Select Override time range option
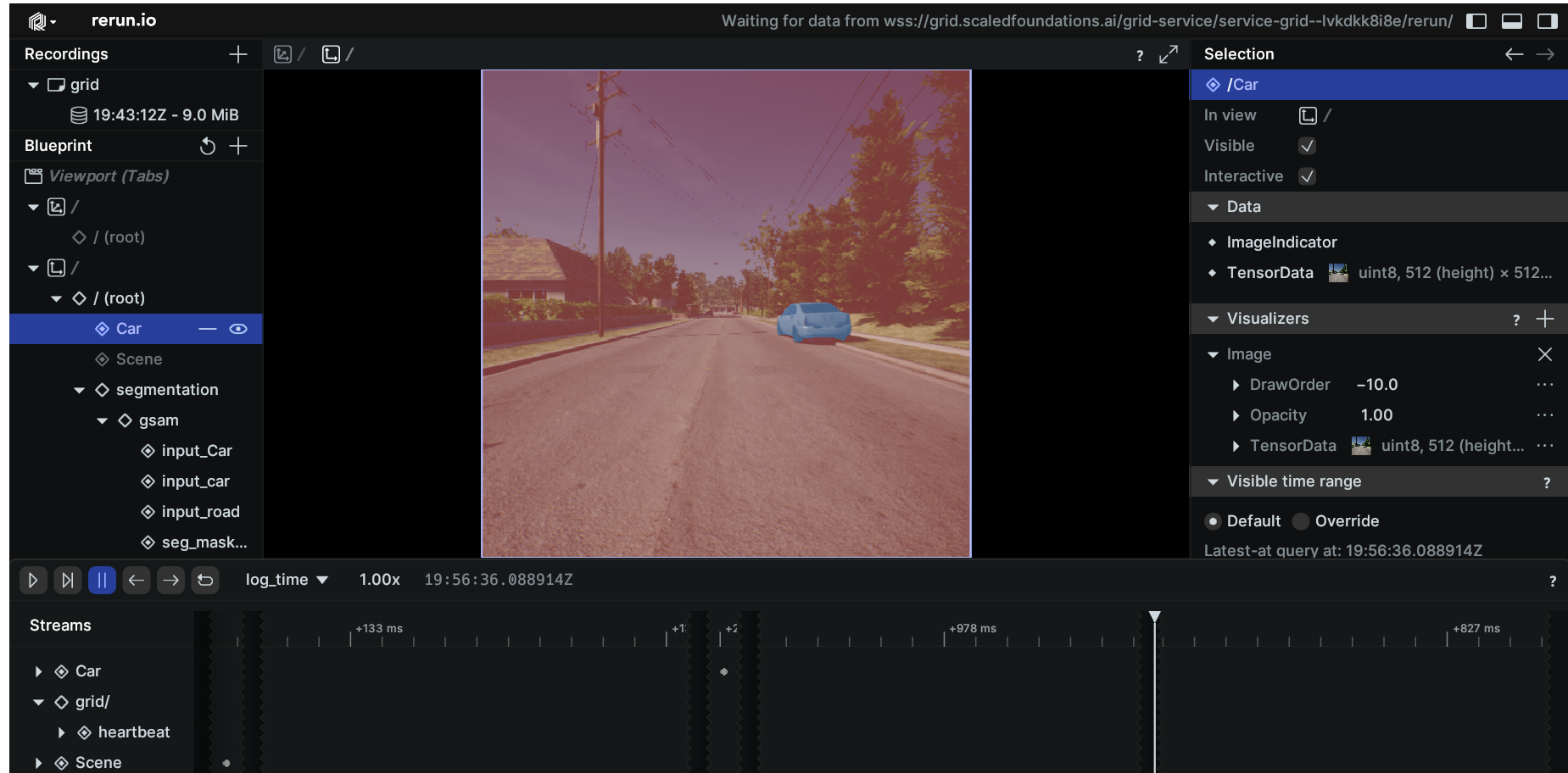This screenshot has height=773, width=1568. coord(1336,521)
